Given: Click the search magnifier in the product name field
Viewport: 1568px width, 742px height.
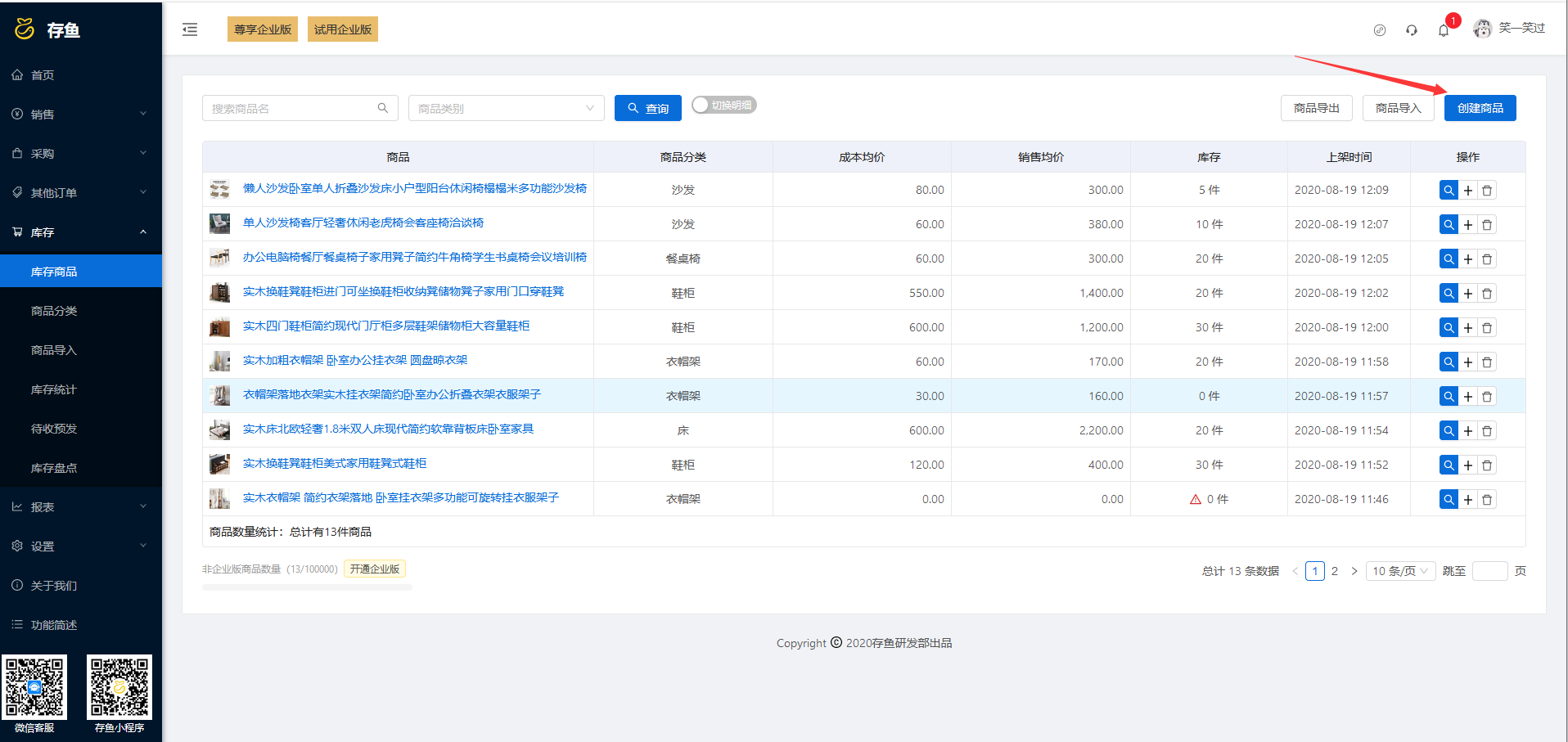Looking at the screenshot, I should 382,108.
